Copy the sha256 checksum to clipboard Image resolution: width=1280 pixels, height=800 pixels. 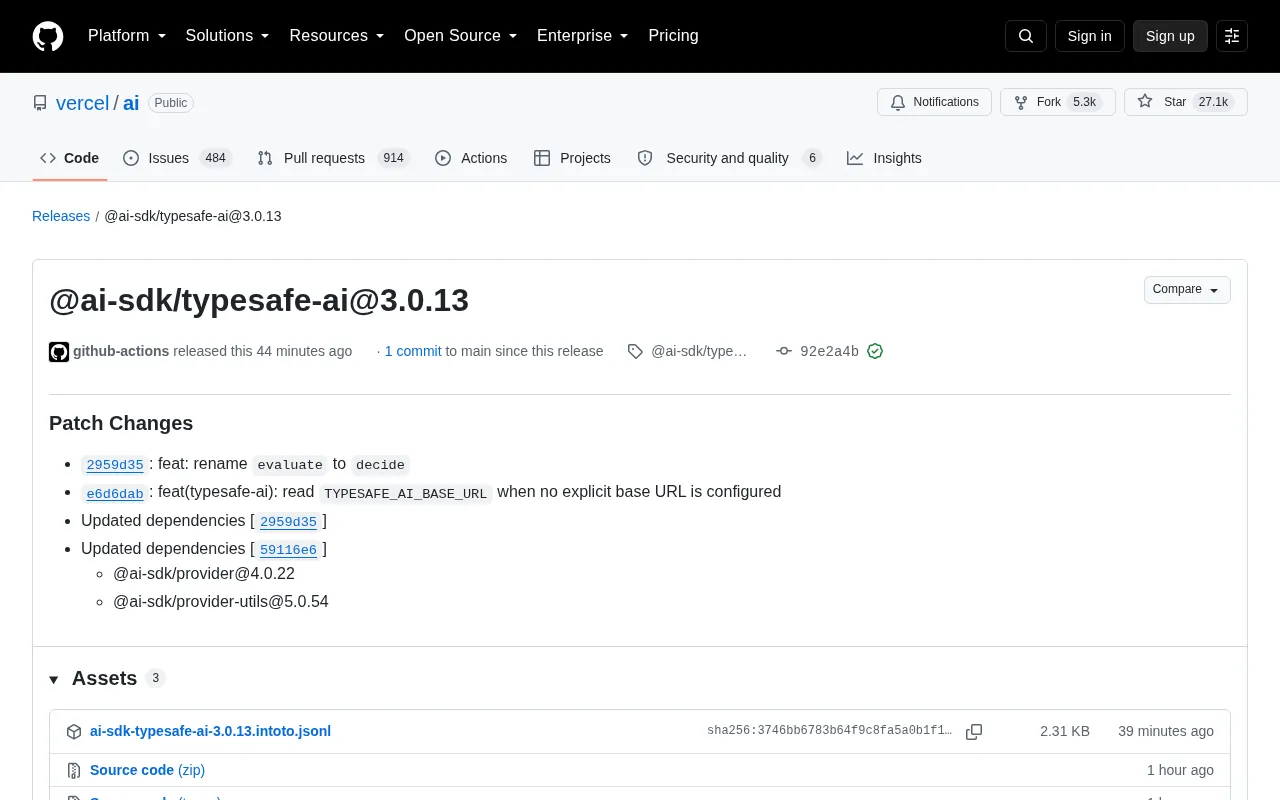[974, 732]
